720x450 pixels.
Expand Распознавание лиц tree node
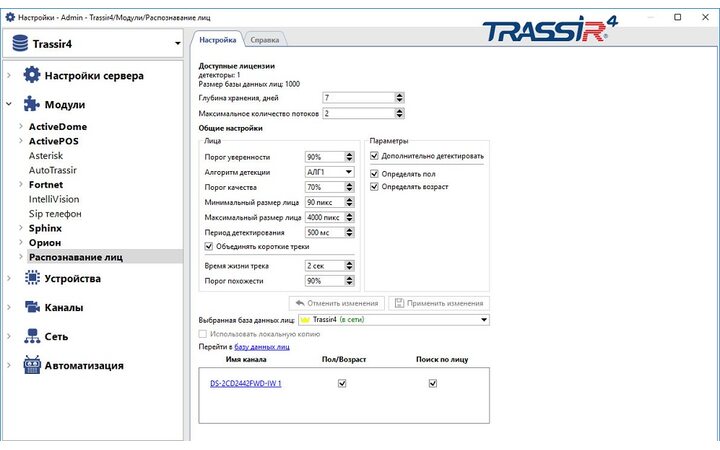(x=21, y=257)
